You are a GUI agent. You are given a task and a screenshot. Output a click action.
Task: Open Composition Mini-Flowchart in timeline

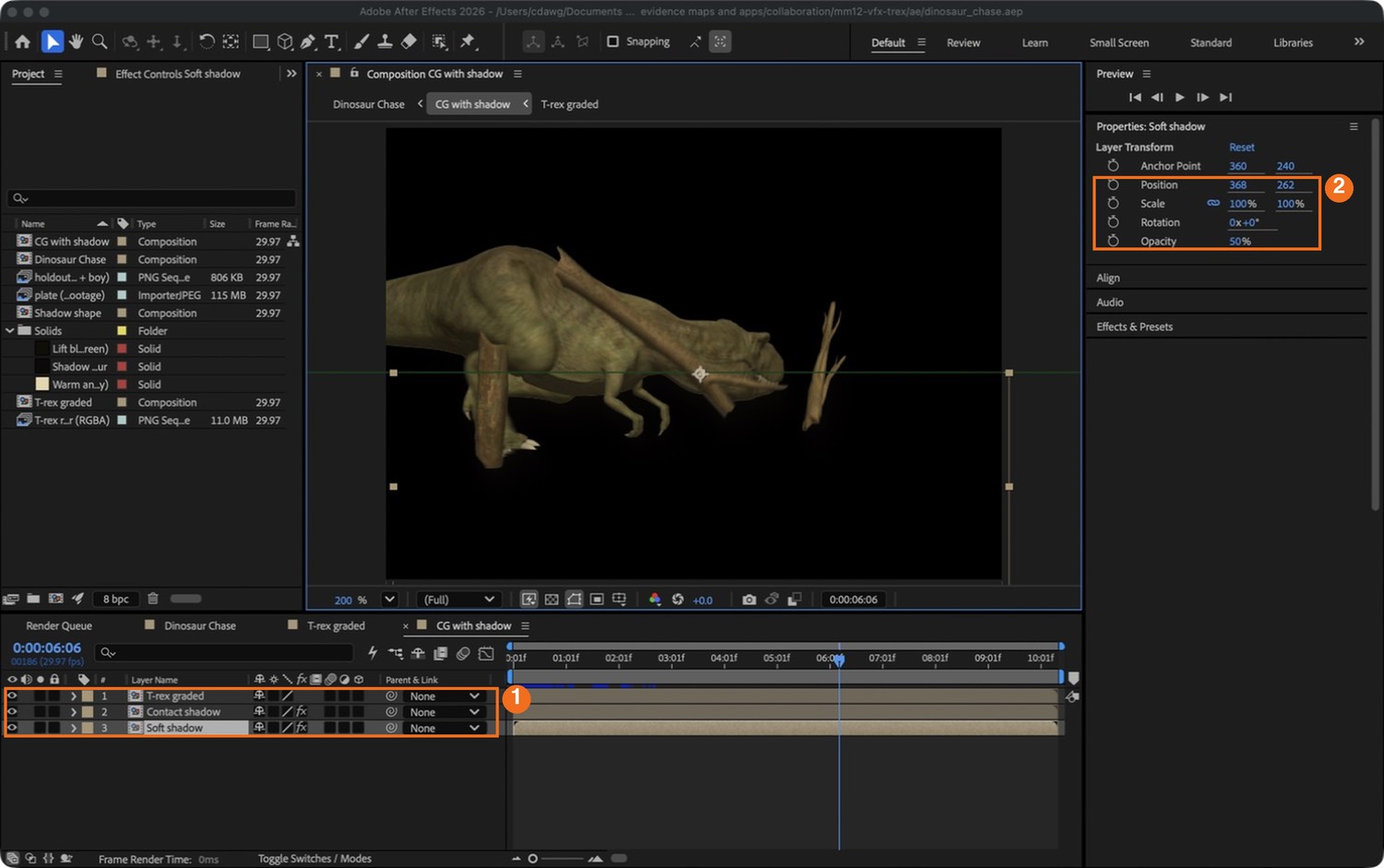[x=395, y=653]
